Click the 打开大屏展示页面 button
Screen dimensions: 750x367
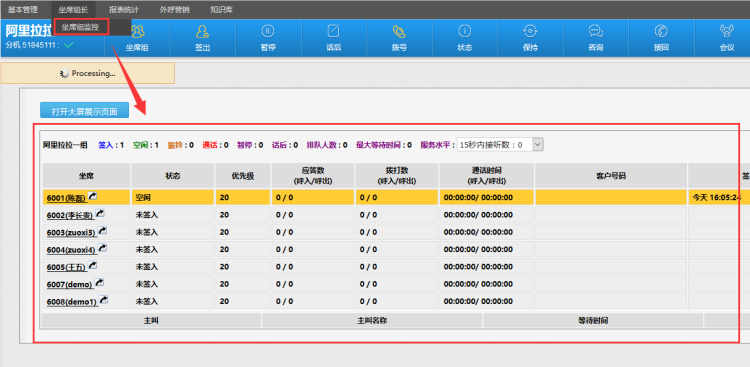point(85,111)
